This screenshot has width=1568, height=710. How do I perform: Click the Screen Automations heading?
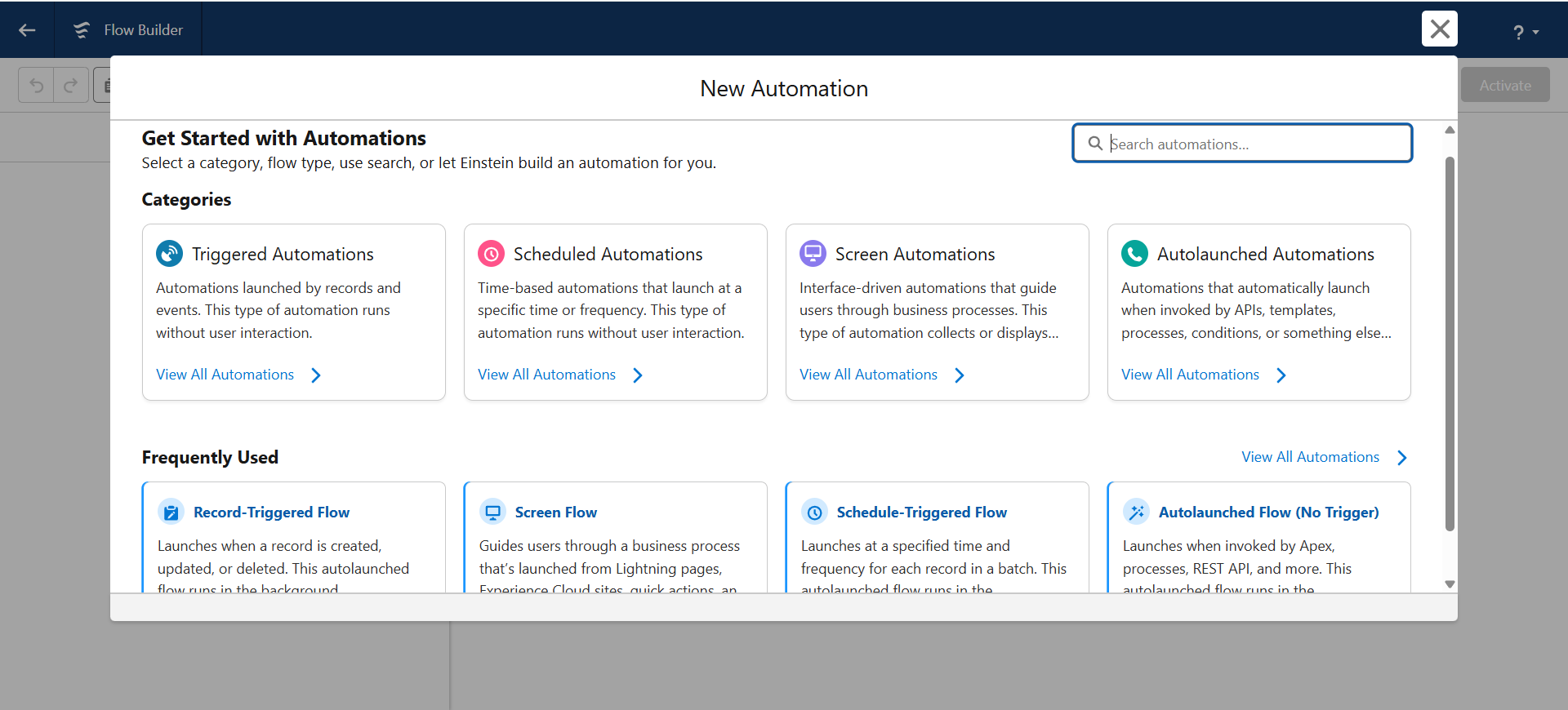(915, 254)
